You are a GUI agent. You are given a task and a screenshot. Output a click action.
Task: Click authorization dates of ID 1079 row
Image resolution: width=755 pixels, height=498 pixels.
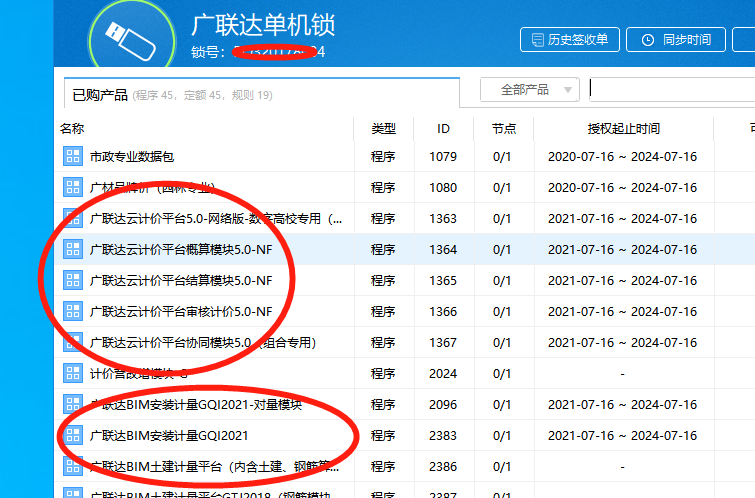click(623, 157)
